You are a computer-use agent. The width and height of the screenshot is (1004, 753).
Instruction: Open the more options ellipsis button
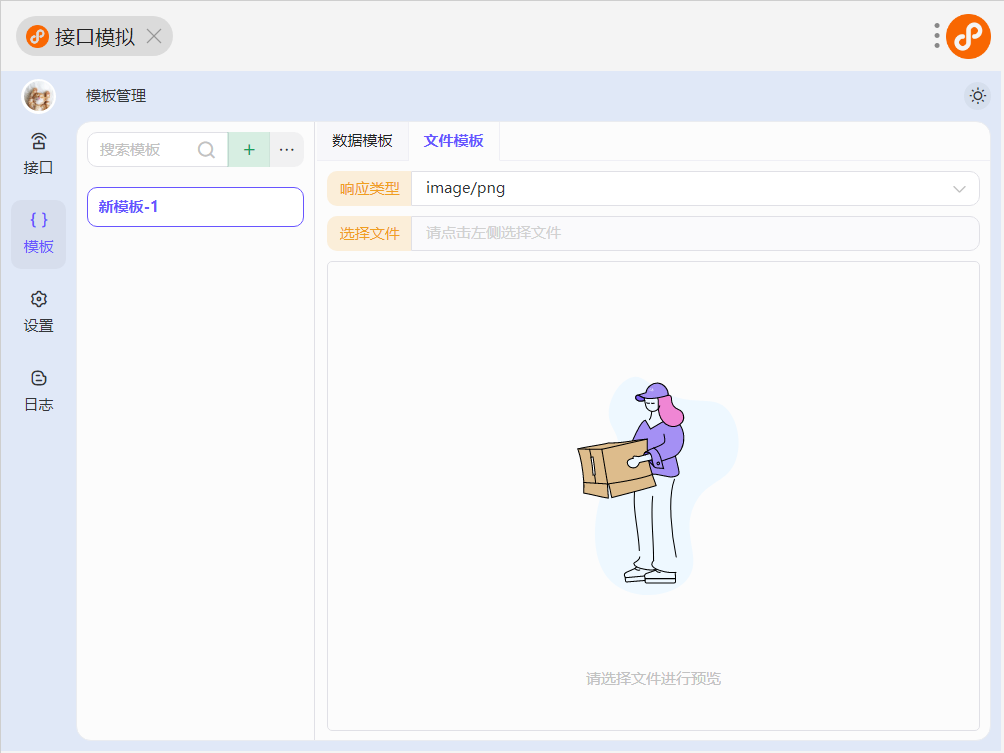(x=287, y=150)
